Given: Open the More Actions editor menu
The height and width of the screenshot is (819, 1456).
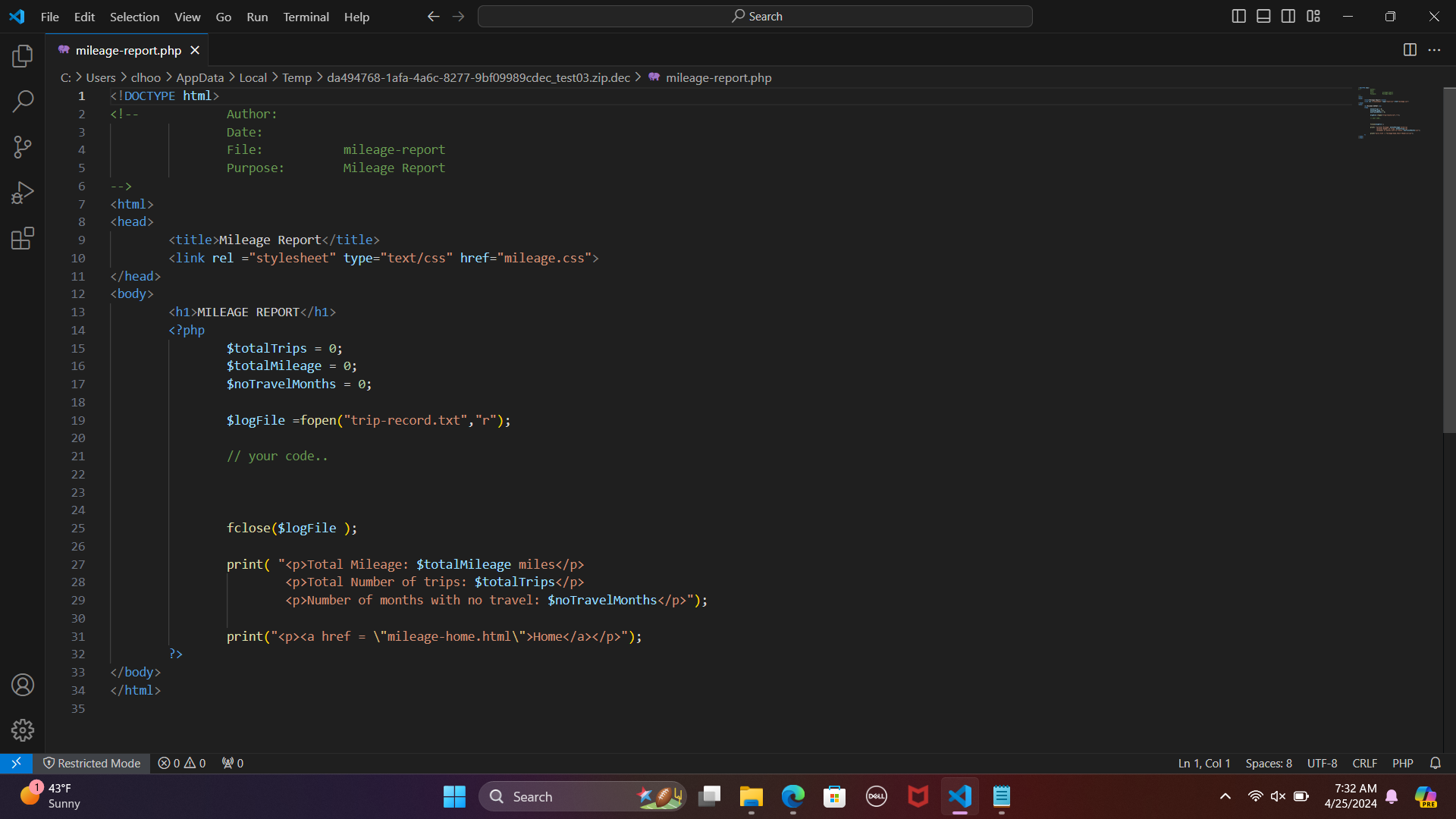Looking at the screenshot, I should click(1435, 49).
